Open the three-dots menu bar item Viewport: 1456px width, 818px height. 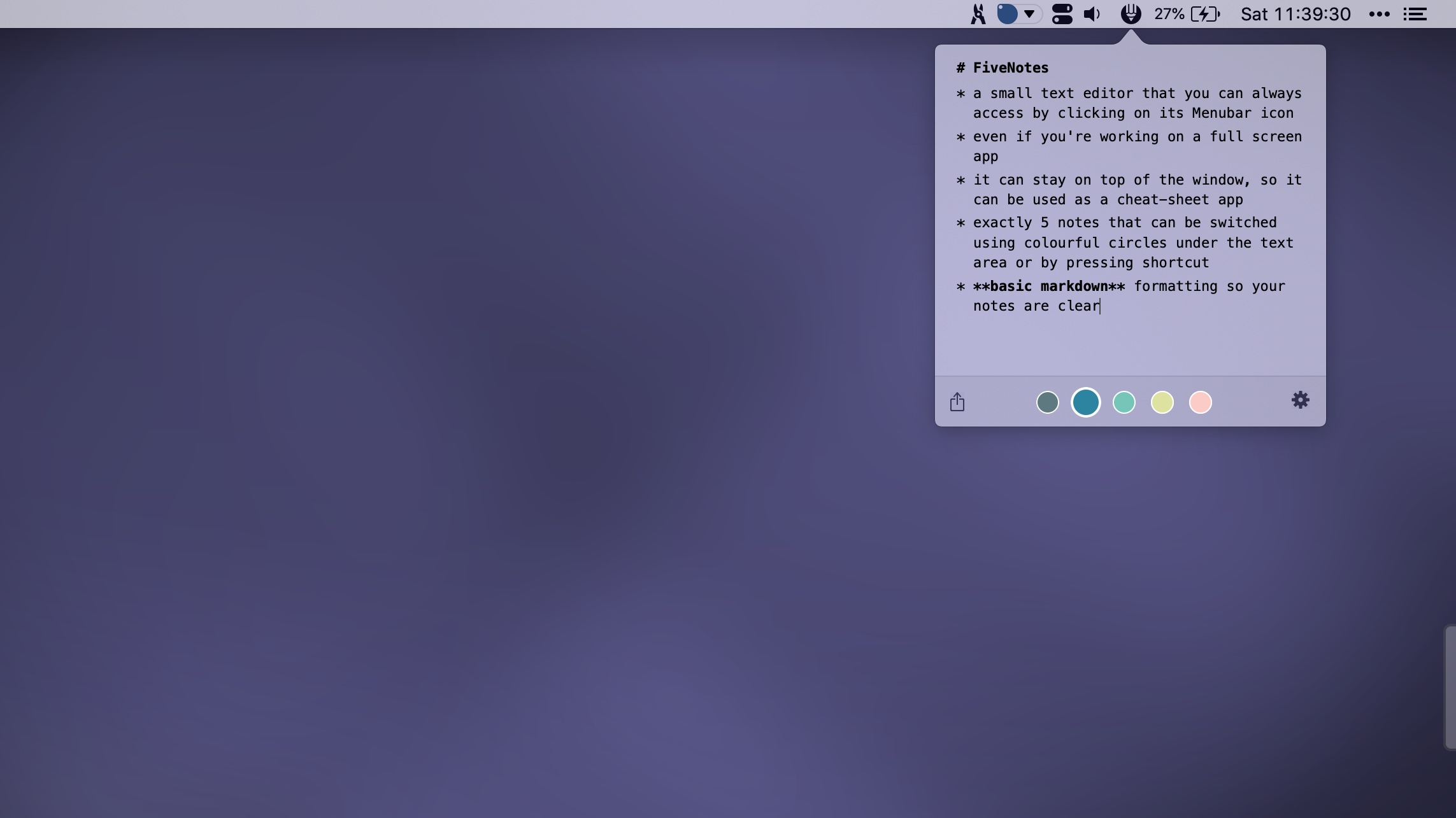[x=1379, y=14]
